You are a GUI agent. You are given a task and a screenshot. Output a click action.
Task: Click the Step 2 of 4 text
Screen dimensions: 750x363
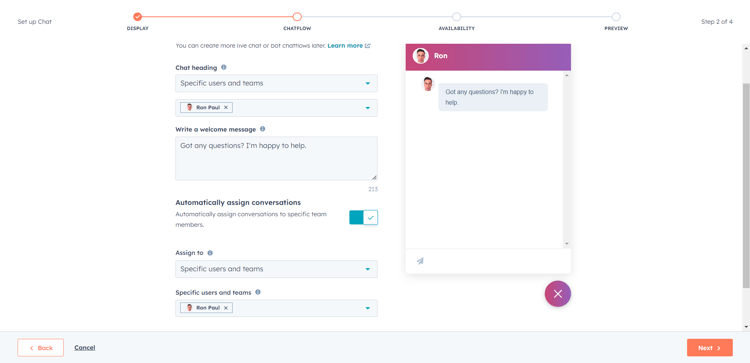pyautogui.click(x=717, y=22)
